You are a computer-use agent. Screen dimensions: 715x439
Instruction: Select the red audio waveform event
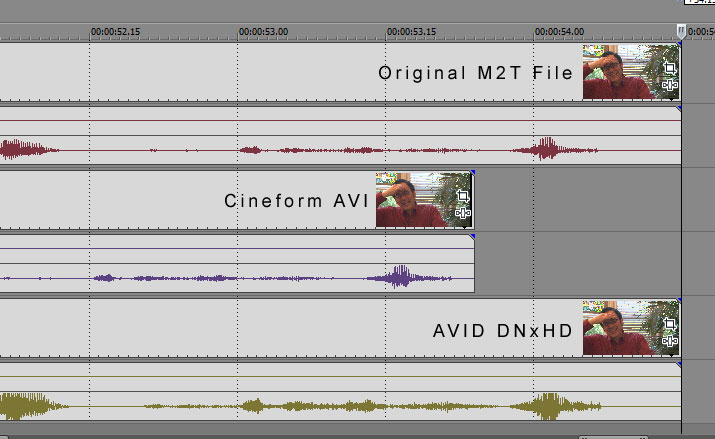tap(340, 150)
